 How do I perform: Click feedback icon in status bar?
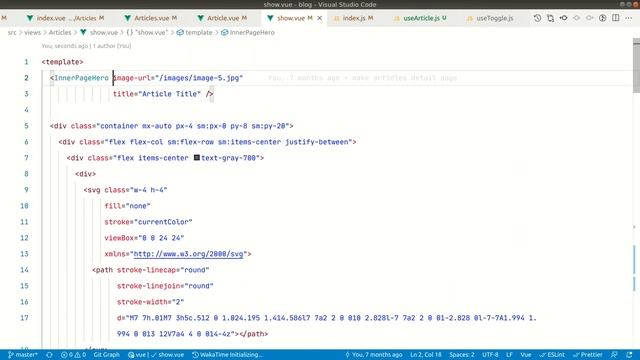(614, 355)
